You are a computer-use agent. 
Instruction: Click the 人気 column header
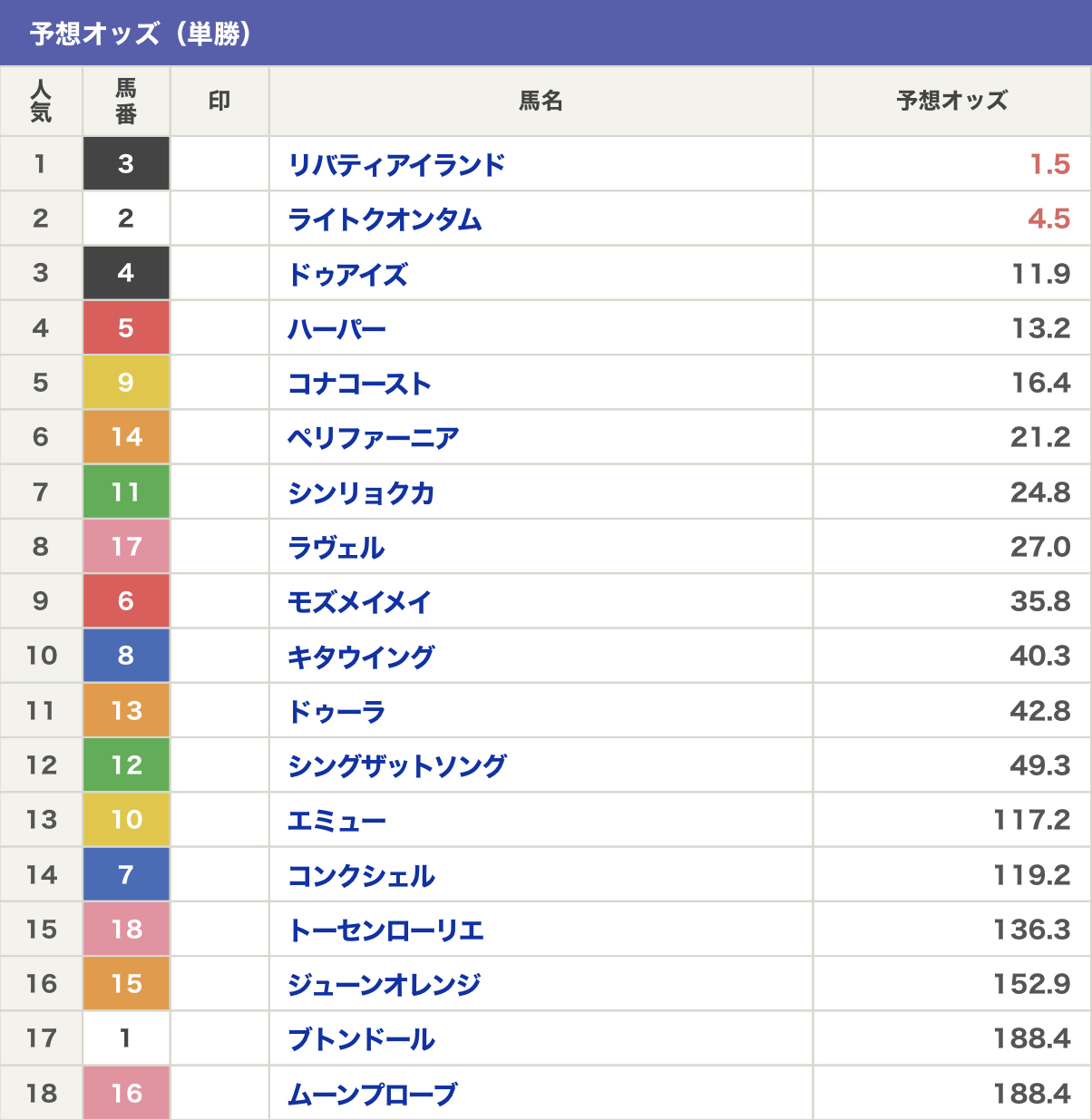[41, 101]
